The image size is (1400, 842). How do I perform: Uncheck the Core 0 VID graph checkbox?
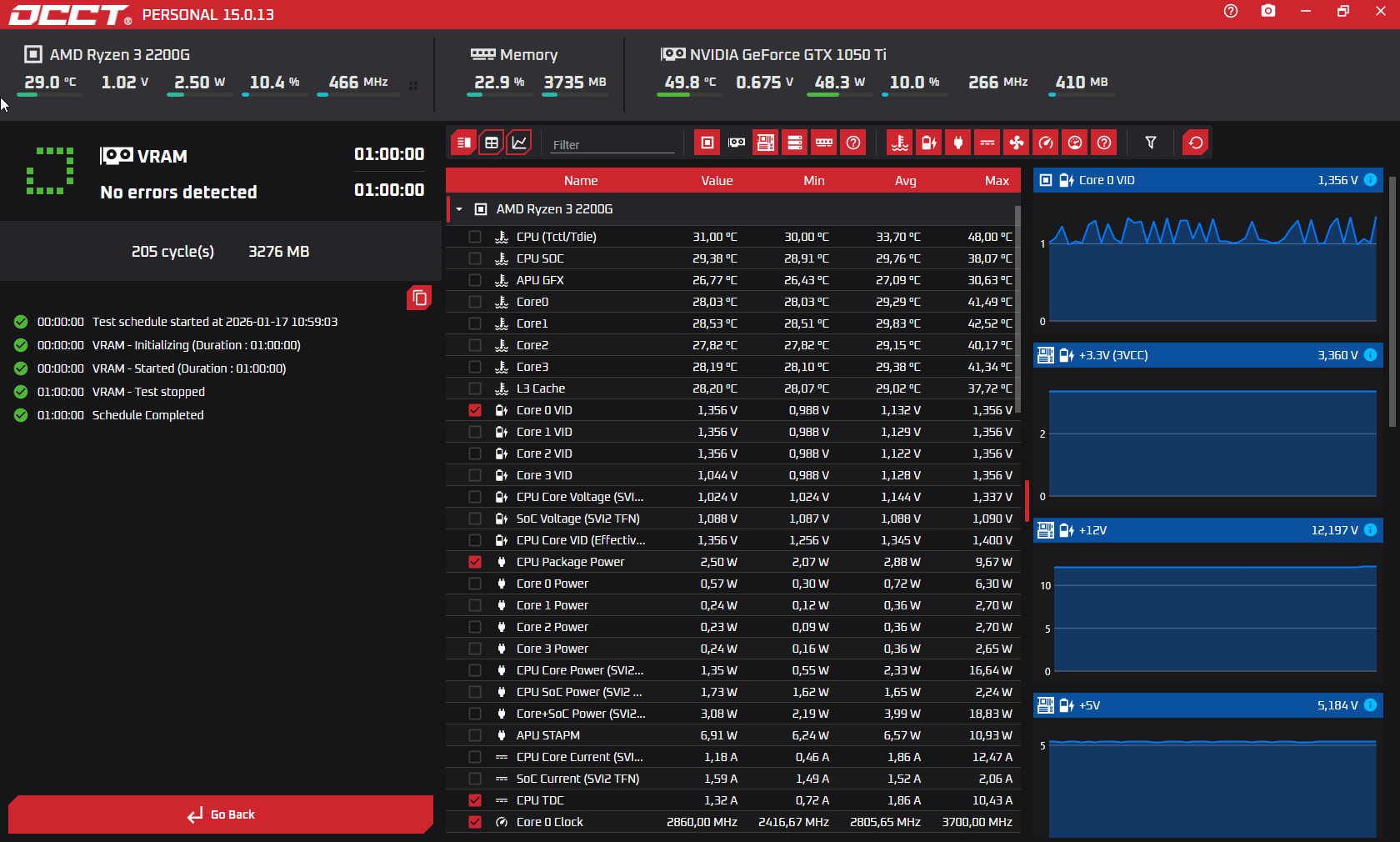pos(475,410)
